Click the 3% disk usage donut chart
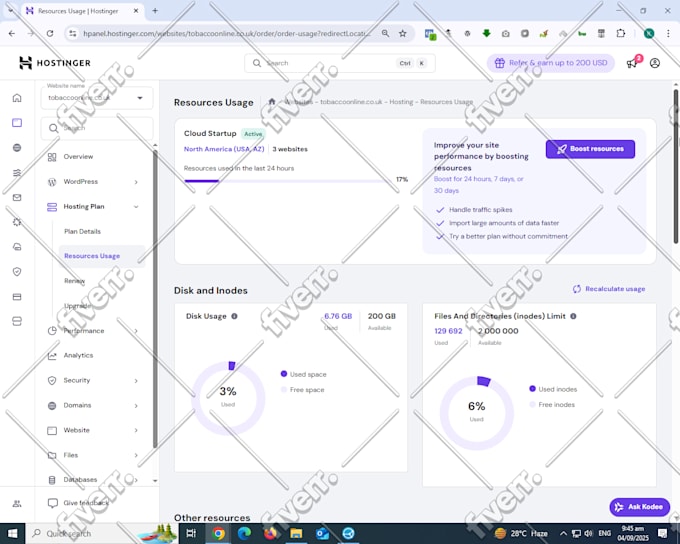This screenshot has width=680, height=544. [x=228, y=398]
